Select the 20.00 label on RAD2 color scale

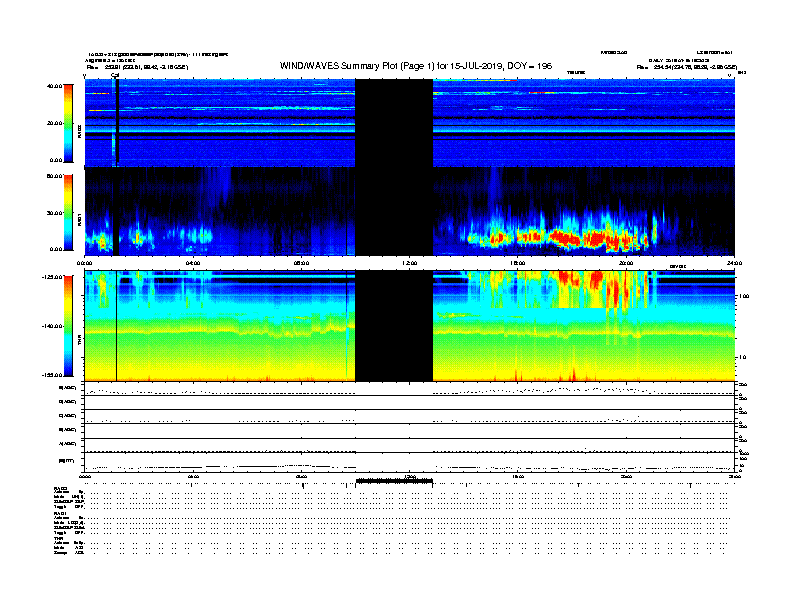pyautogui.click(x=54, y=123)
